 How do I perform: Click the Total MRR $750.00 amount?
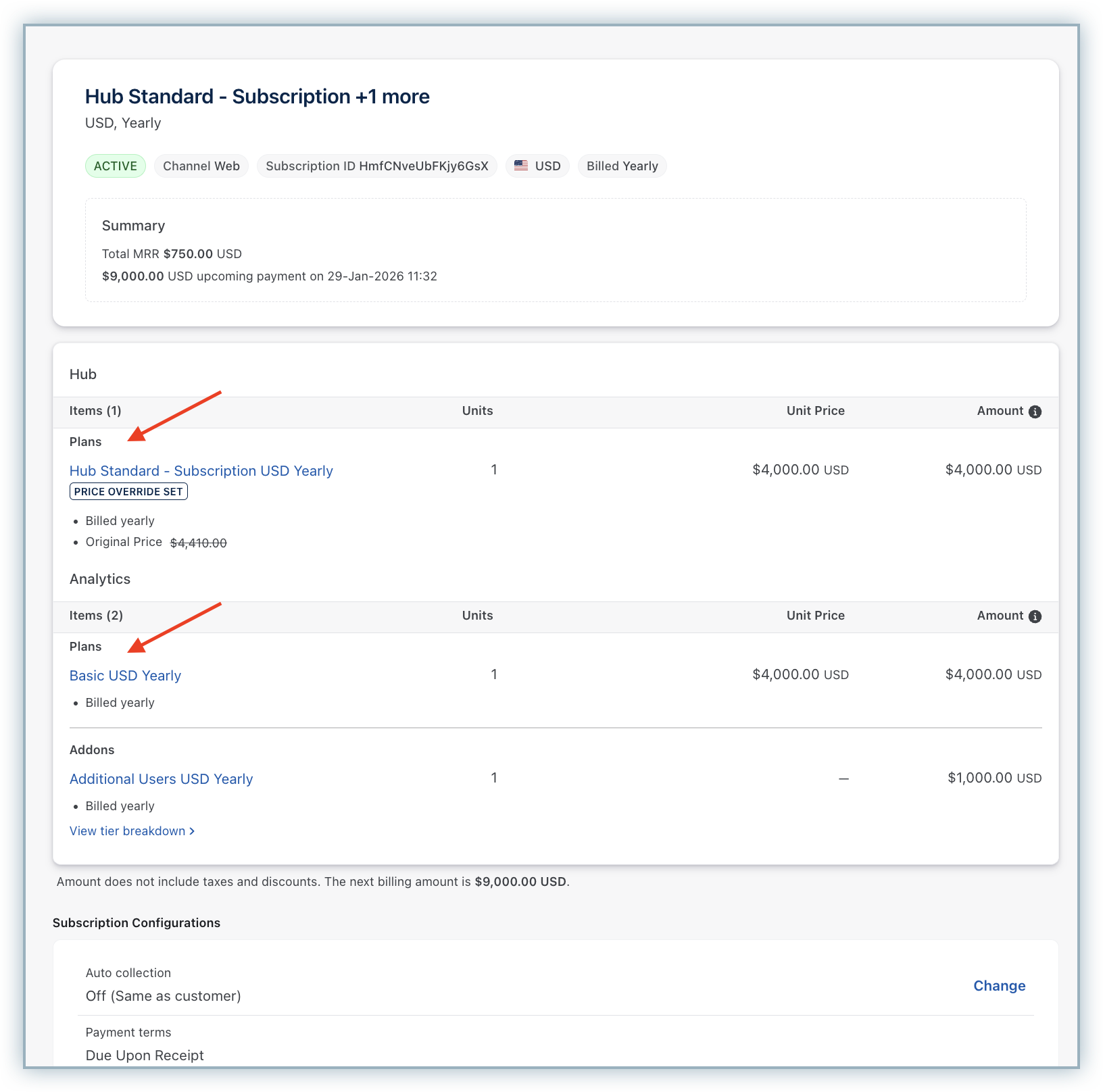[188, 254]
